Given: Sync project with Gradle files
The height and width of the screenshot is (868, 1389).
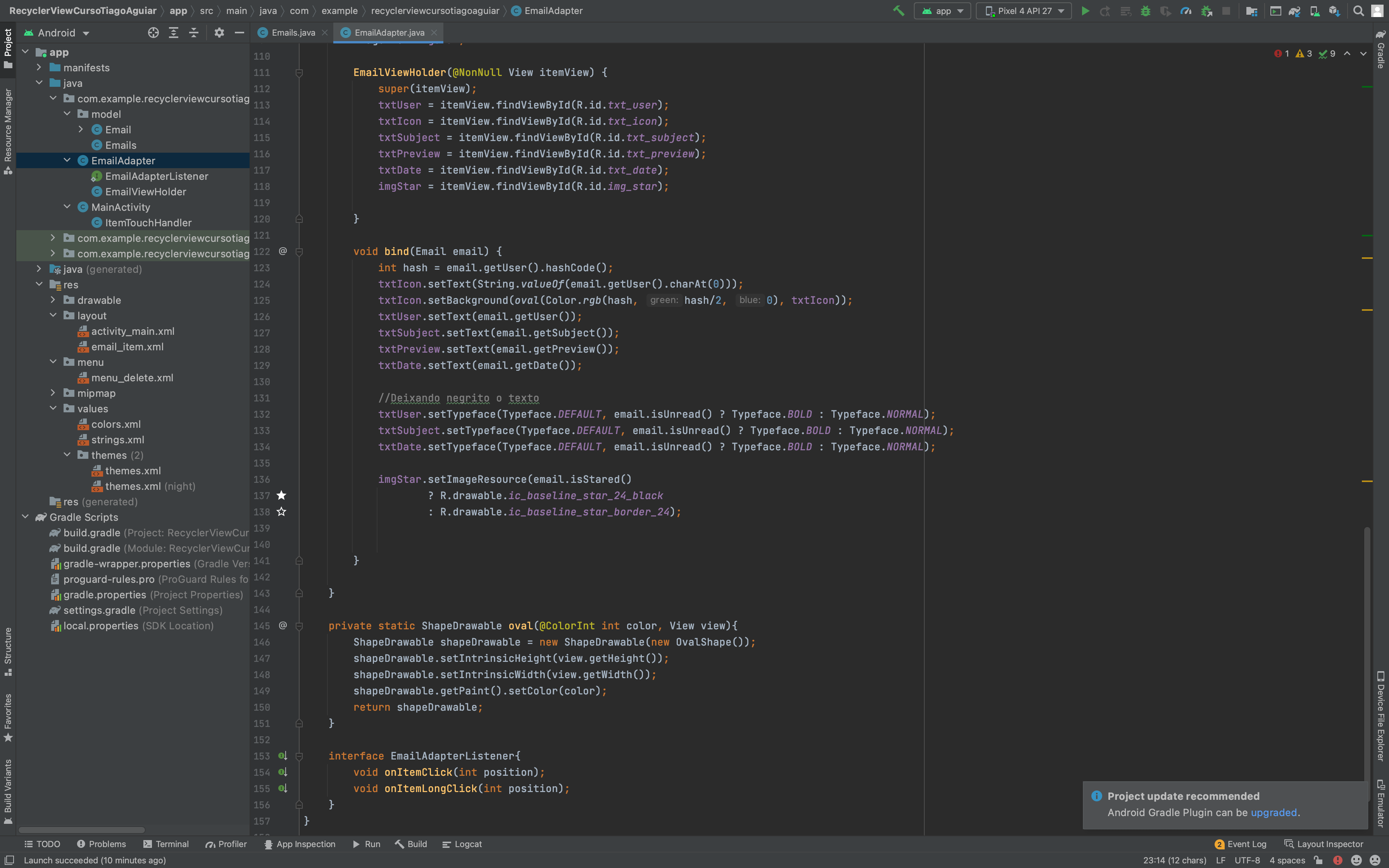Looking at the screenshot, I should 1294,10.
